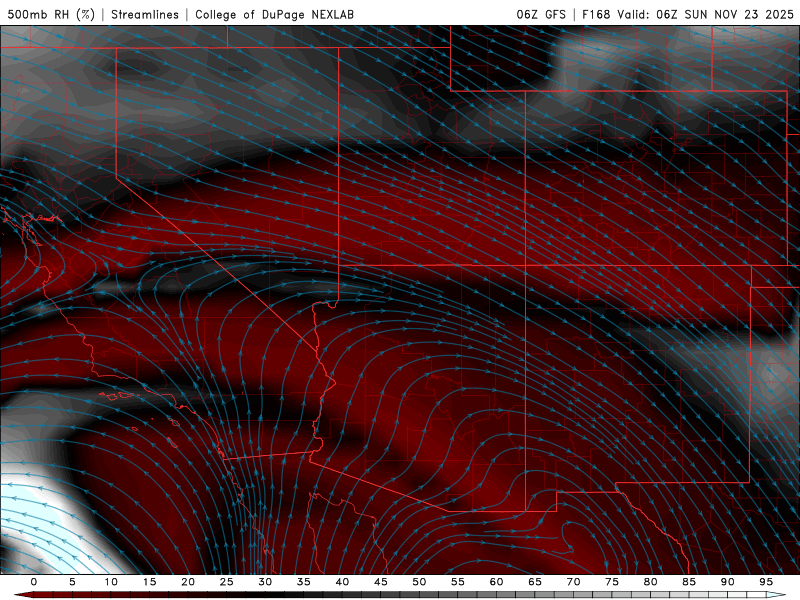Screen dimensions: 800x600
Task: Click the colorbar label '10'
Action: [x=111, y=582]
